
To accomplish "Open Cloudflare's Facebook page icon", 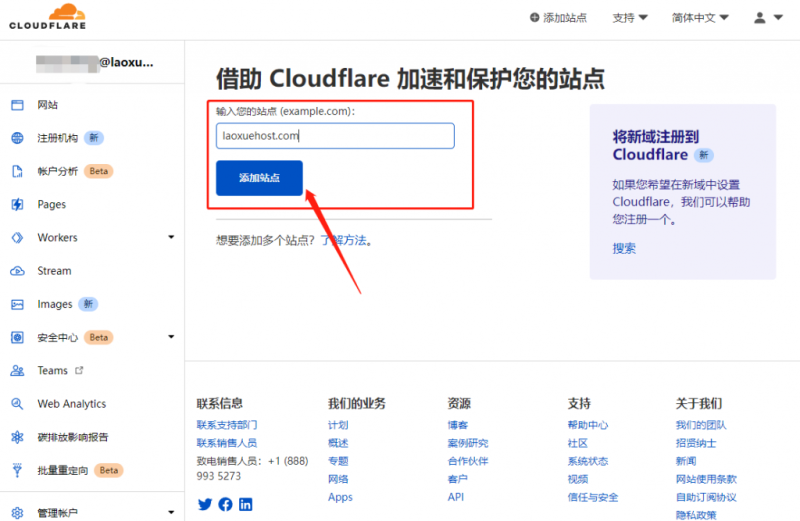I will 225,505.
